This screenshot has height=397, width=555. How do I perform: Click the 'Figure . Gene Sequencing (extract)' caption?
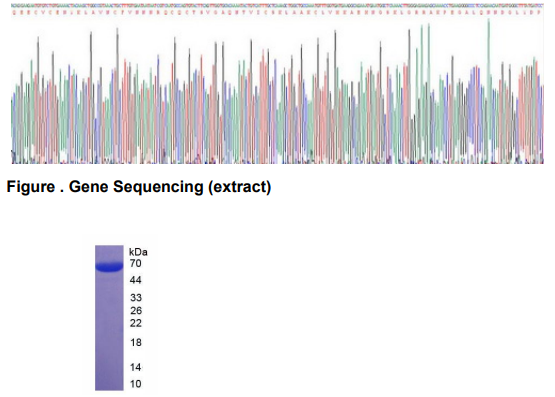tap(139, 187)
